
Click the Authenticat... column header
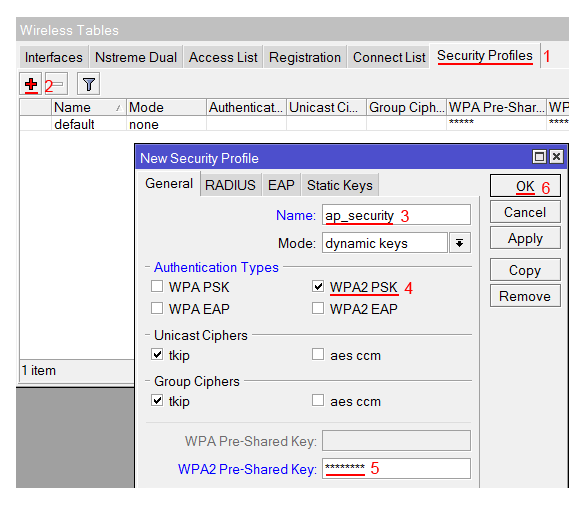246,107
